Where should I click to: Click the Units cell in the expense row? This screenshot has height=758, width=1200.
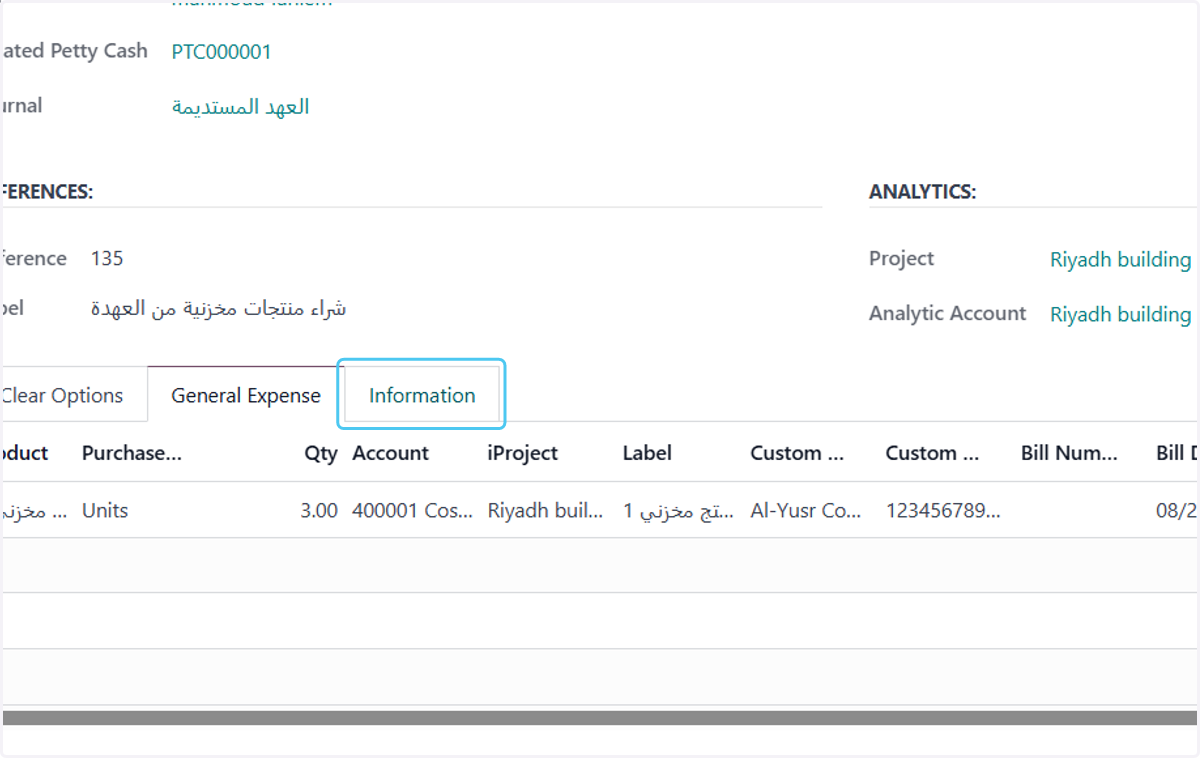click(105, 510)
